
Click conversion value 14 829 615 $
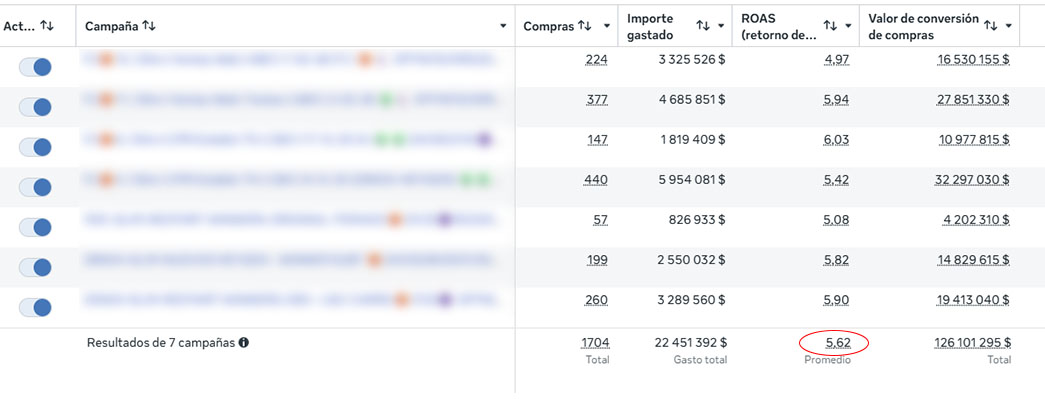point(973,260)
